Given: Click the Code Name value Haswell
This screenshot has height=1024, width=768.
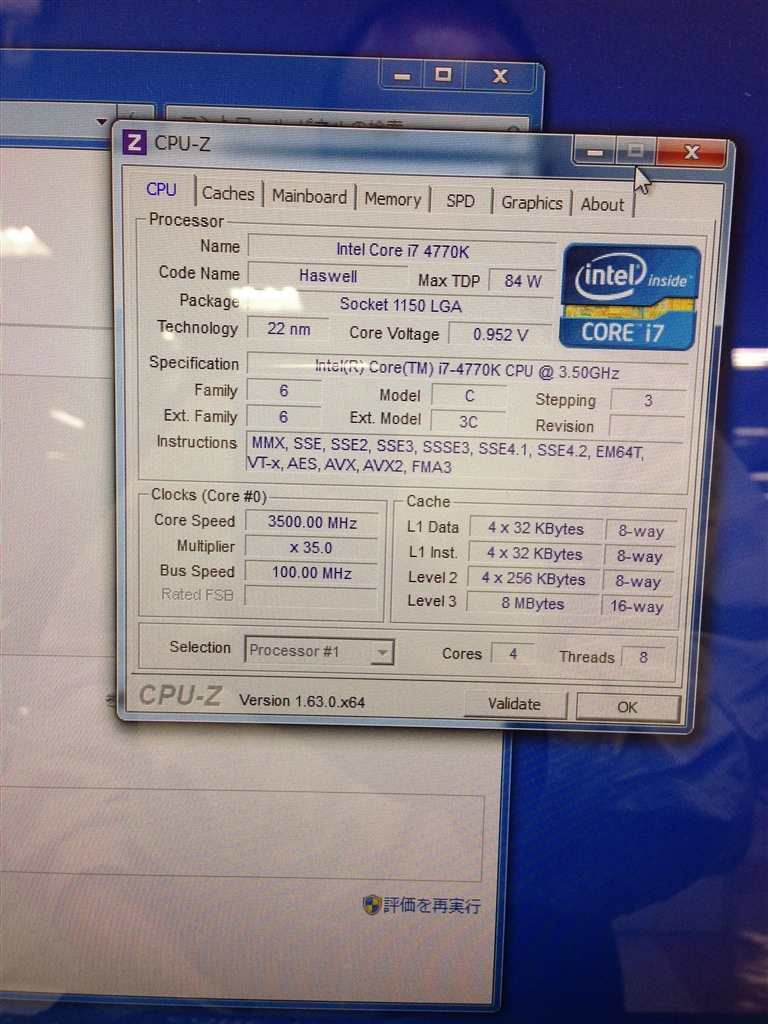Looking at the screenshot, I should 327,276.
